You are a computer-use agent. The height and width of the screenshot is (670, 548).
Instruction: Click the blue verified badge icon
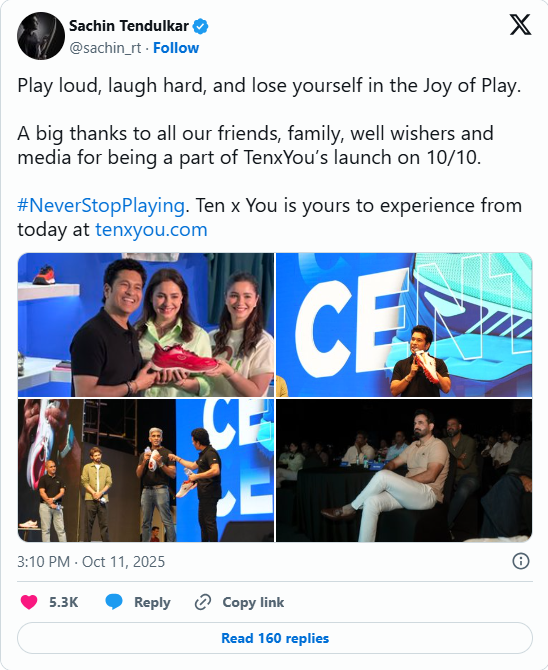[x=200, y=26]
